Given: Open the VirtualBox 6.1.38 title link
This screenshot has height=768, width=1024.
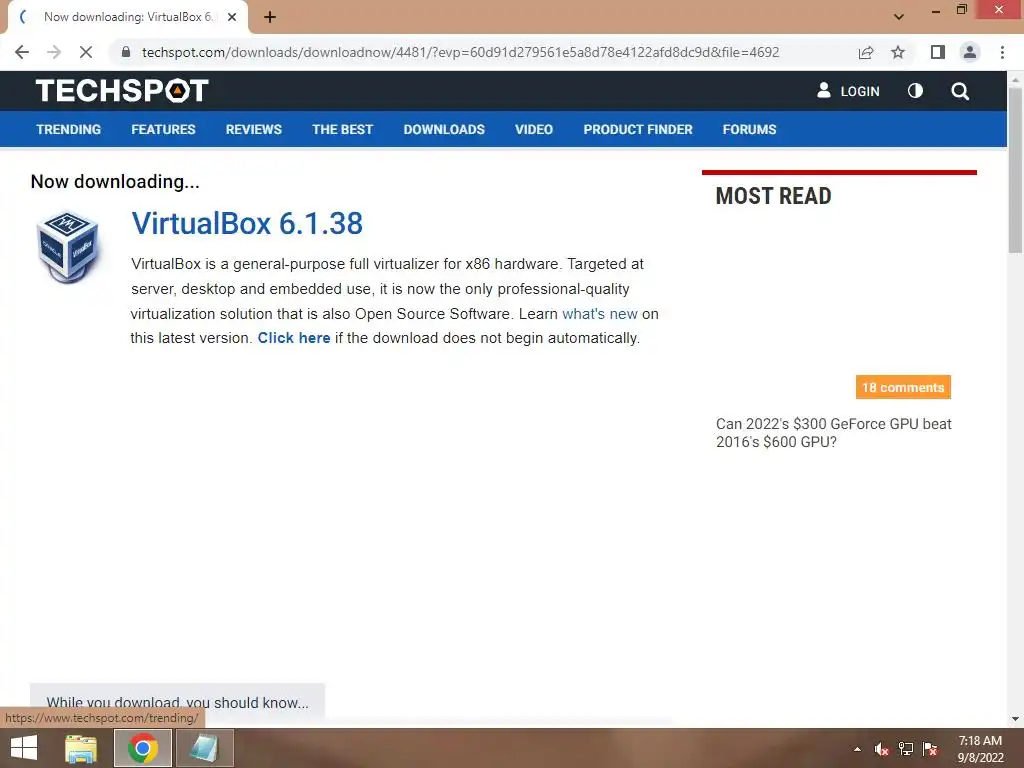Looking at the screenshot, I should click(x=247, y=223).
